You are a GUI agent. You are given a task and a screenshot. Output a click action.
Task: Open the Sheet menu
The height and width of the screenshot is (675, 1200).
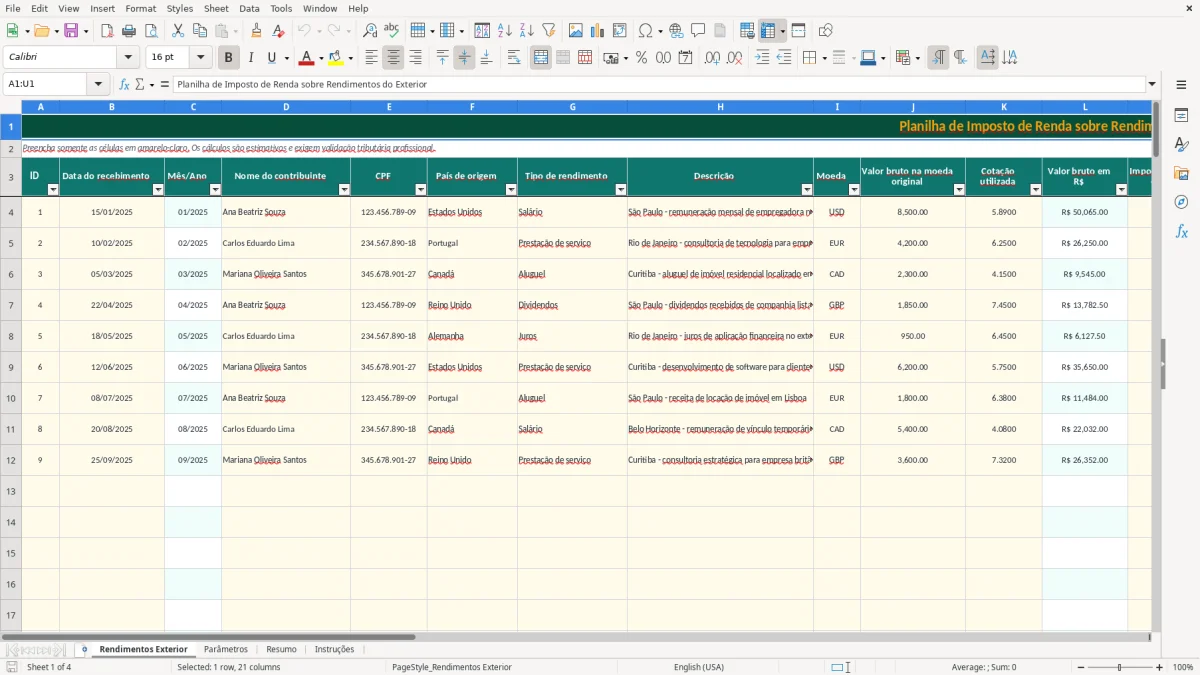[216, 8]
